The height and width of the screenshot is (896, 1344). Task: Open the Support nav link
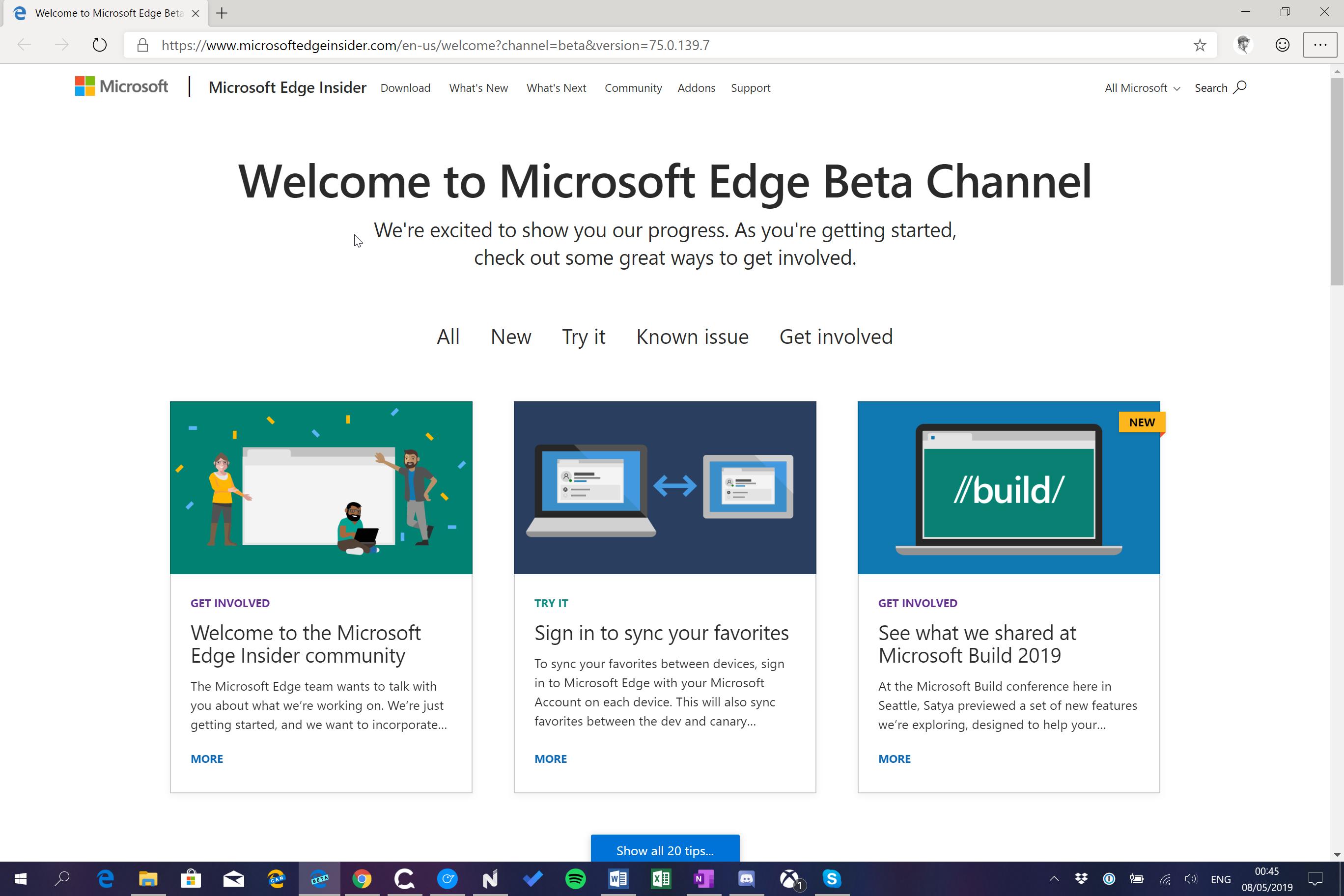click(750, 88)
